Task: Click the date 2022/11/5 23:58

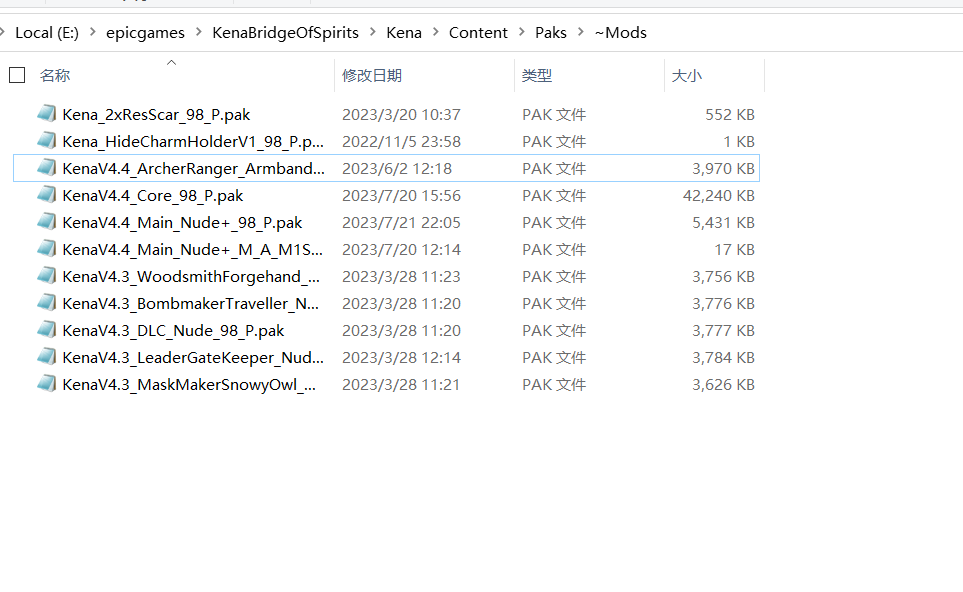Action: (x=401, y=142)
